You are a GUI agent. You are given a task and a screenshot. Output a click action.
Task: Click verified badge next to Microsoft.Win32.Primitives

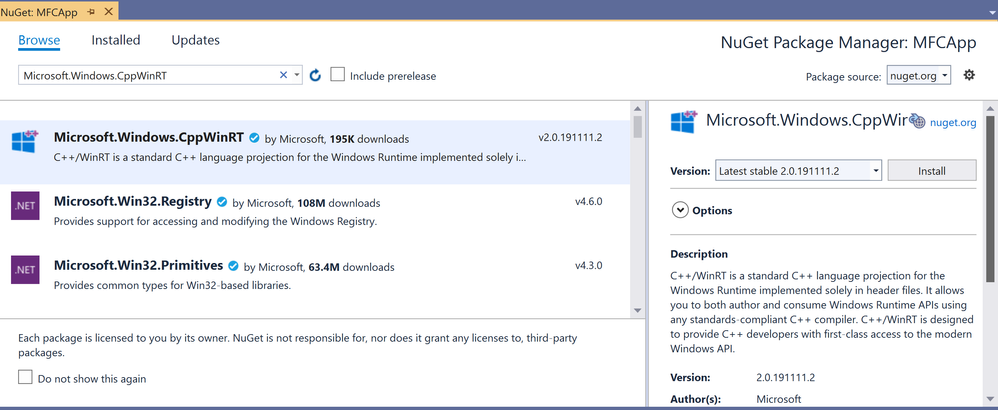tap(234, 265)
